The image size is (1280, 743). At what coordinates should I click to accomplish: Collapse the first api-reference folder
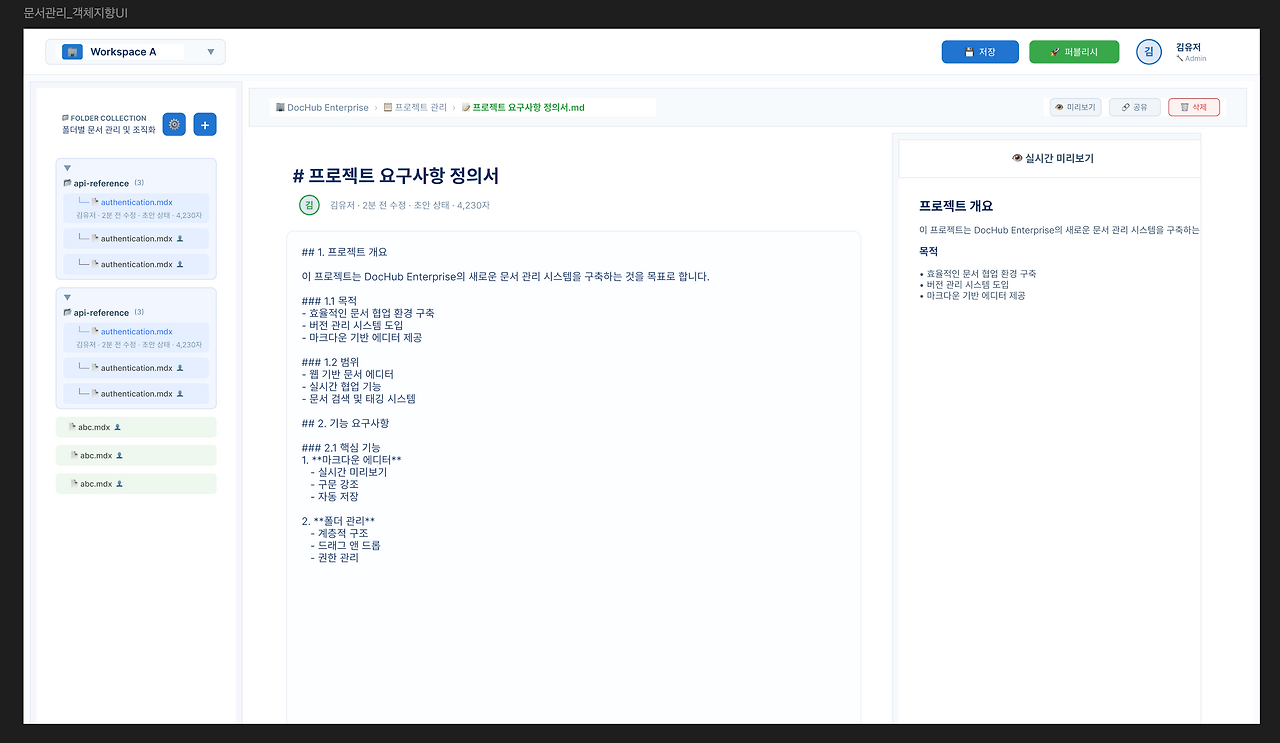pos(67,168)
